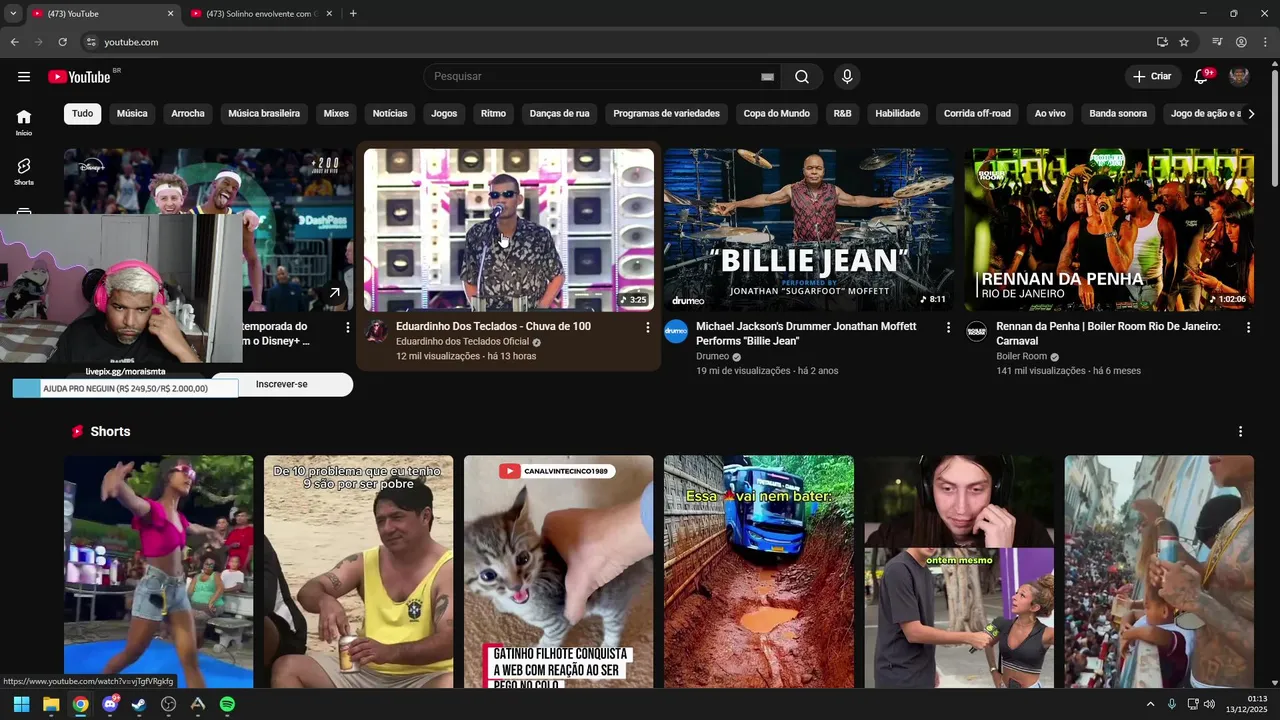The height and width of the screenshot is (720, 1280).
Task: Open Steam from the taskbar
Action: point(139,704)
